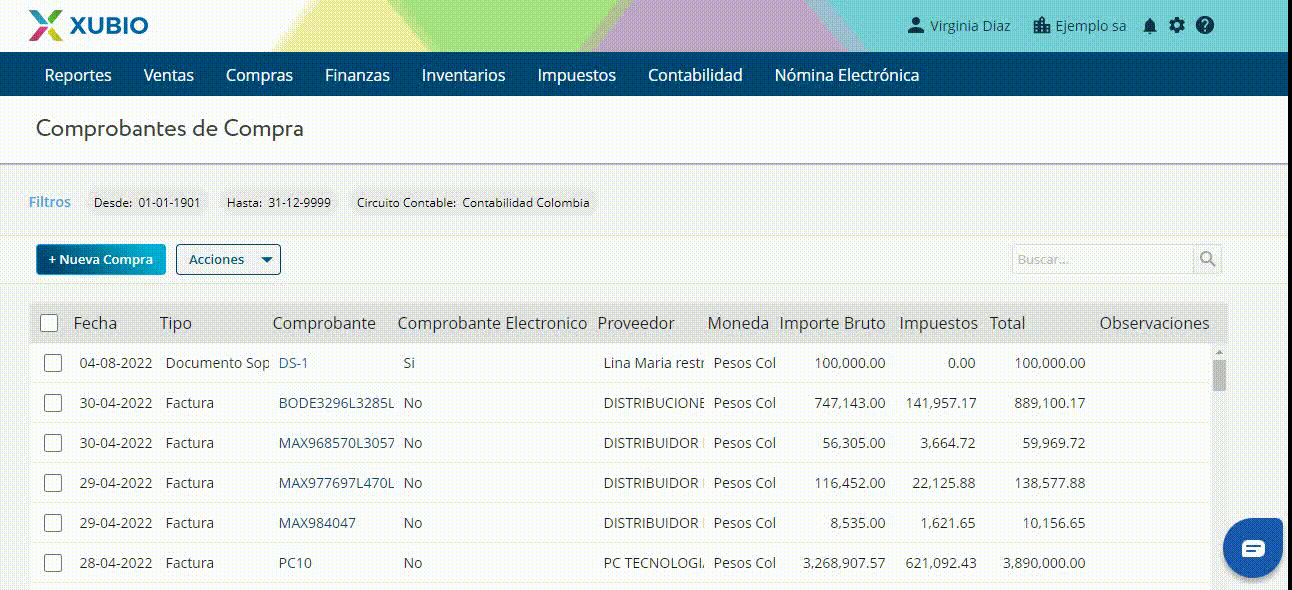Screen dimensions: 1292x590
Task: Click the Hasta 31-12-9999 filter chip
Action: pyautogui.click(x=279, y=202)
